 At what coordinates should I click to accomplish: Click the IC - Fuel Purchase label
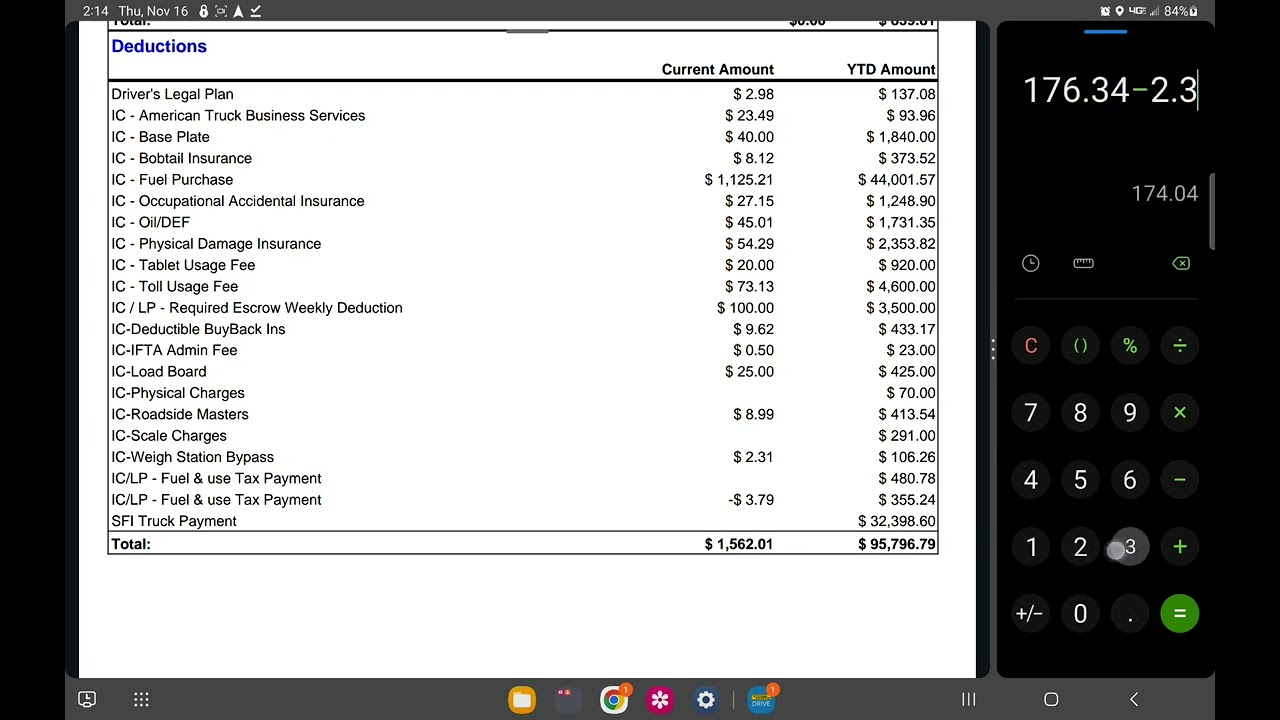(x=172, y=180)
